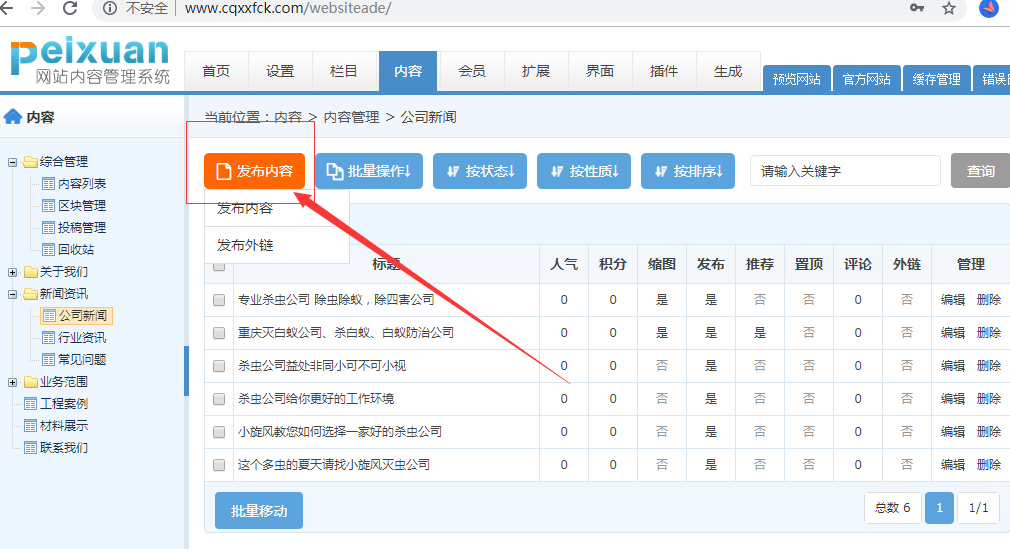Screen dimensions: 1010x549
Task: Switch to the 会员 tab
Action: pyautogui.click(x=472, y=71)
